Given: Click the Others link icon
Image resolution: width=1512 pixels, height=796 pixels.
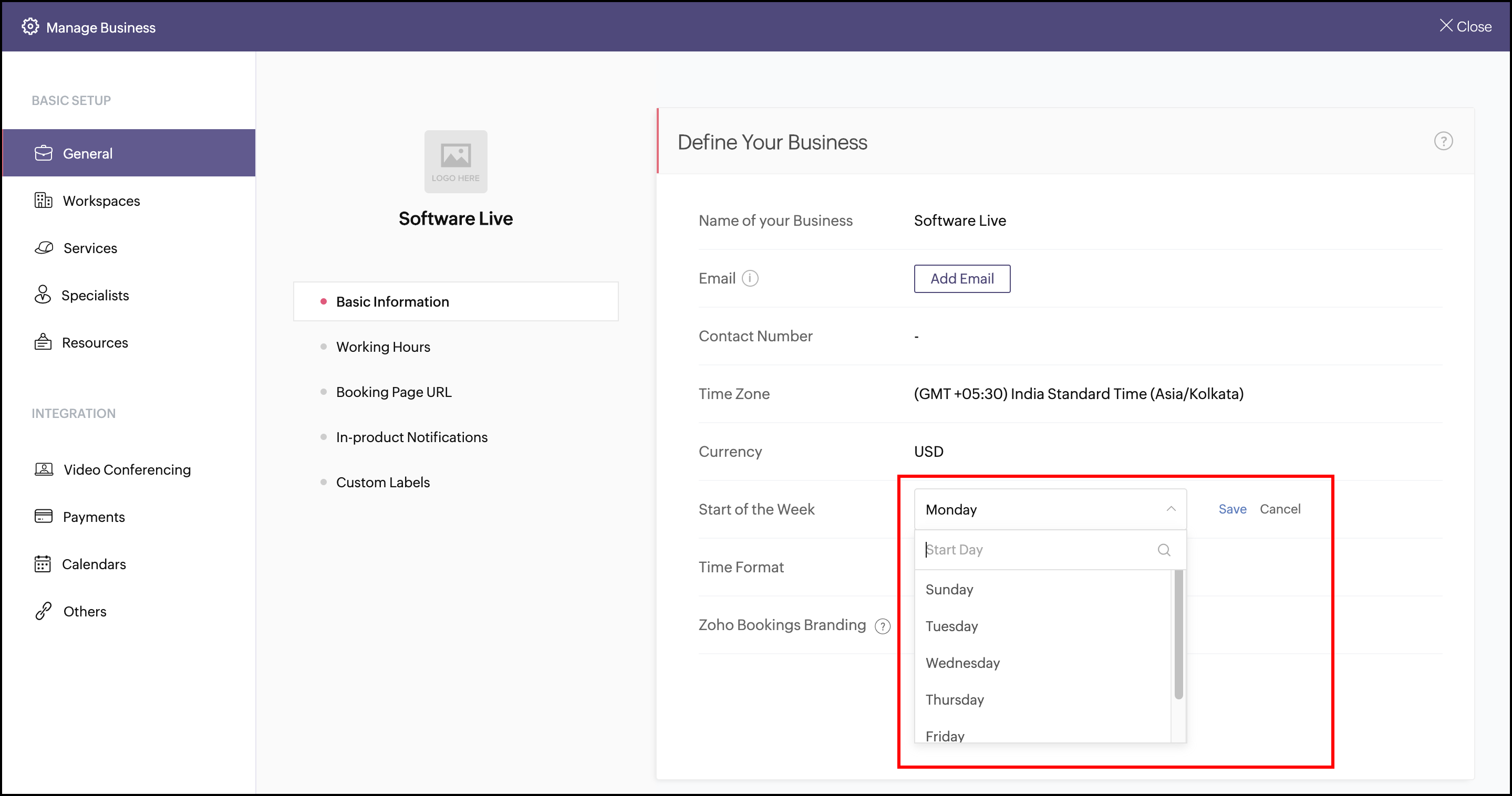Looking at the screenshot, I should point(44,611).
